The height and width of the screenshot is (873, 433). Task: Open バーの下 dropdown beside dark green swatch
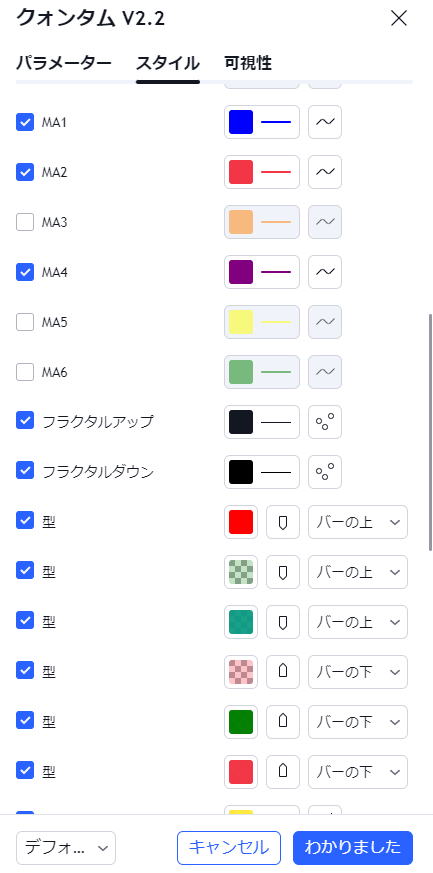coord(358,722)
